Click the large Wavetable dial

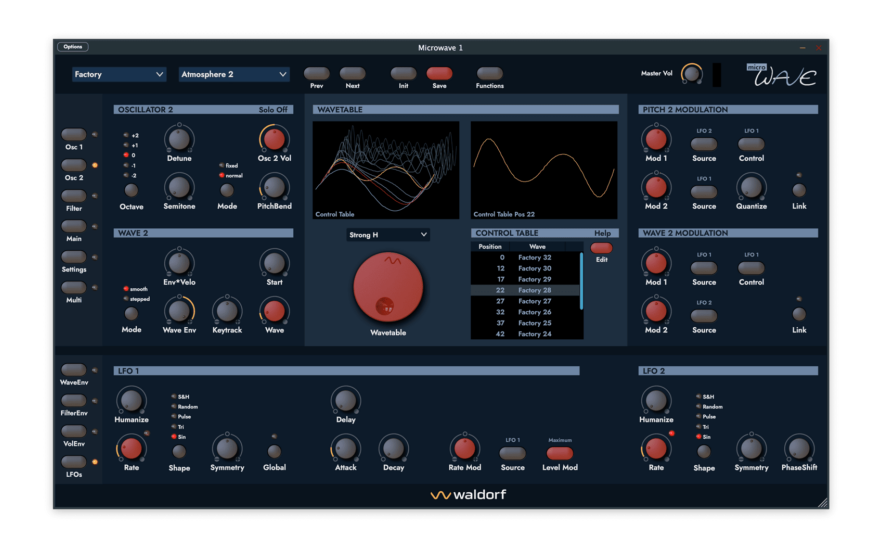click(x=388, y=287)
